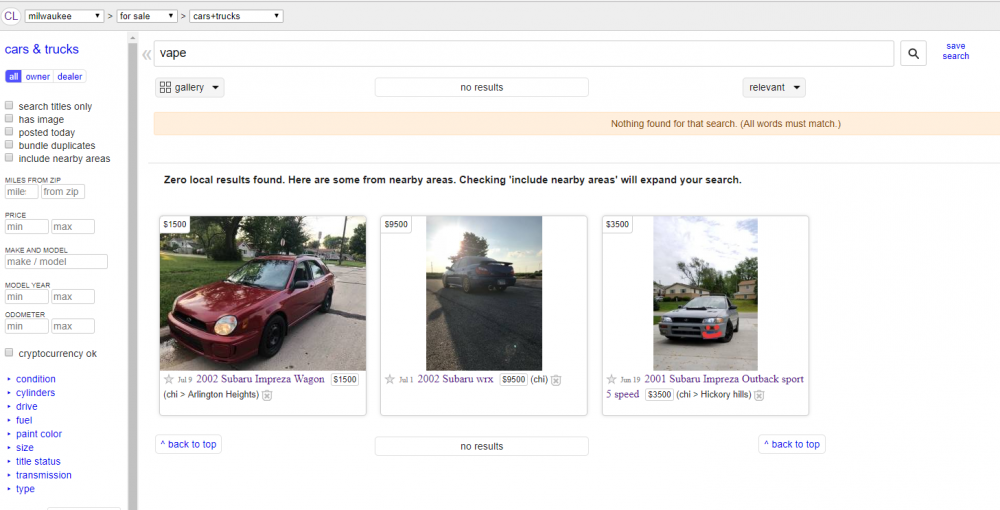
Task: Favorite the 2002 Subaru Impreza Wagon listing star
Action: (x=169, y=379)
